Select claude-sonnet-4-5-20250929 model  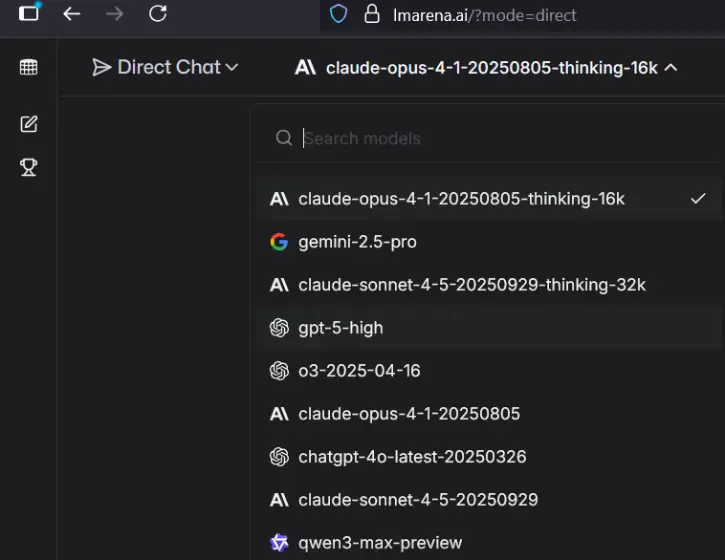coord(488,500)
